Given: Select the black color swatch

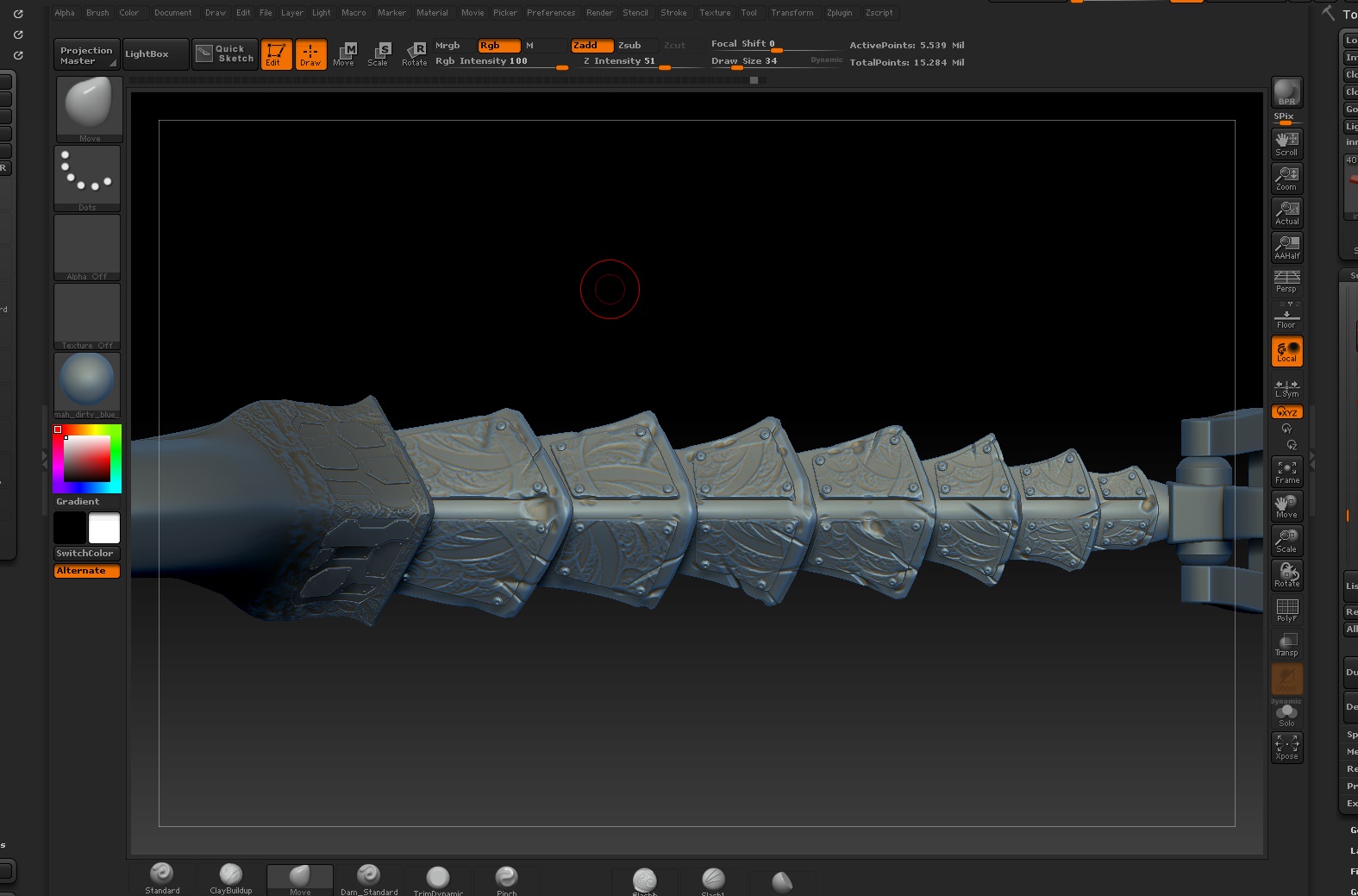Looking at the screenshot, I should tap(70, 528).
